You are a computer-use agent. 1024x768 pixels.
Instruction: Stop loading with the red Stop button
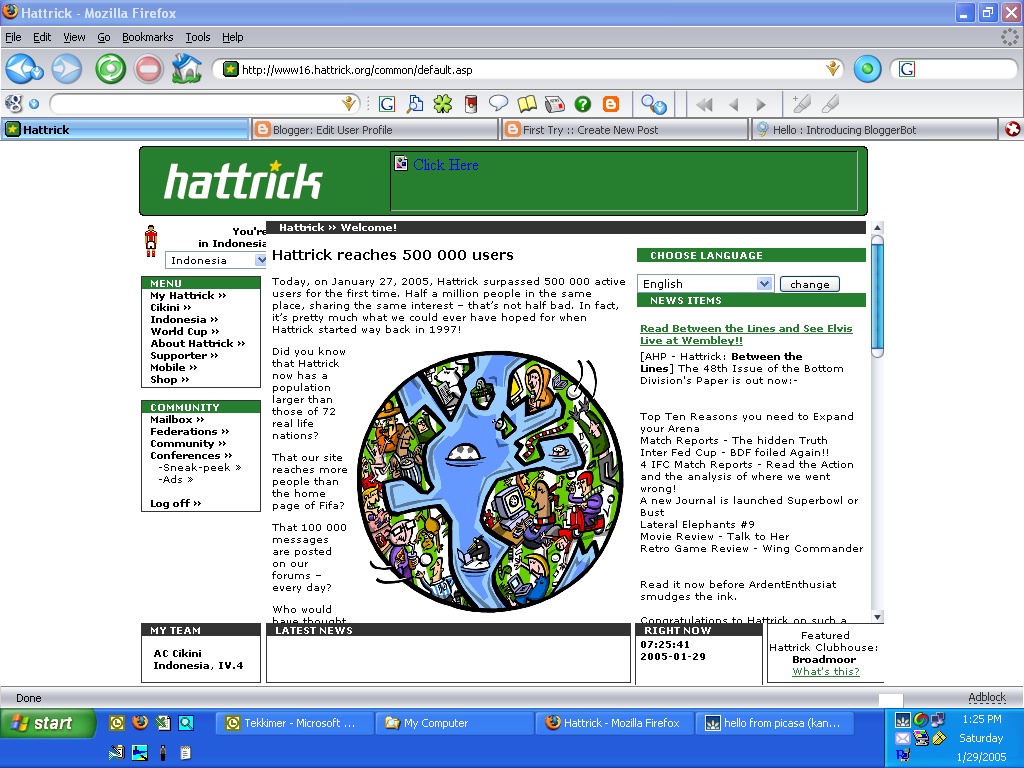tap(149, 69)
